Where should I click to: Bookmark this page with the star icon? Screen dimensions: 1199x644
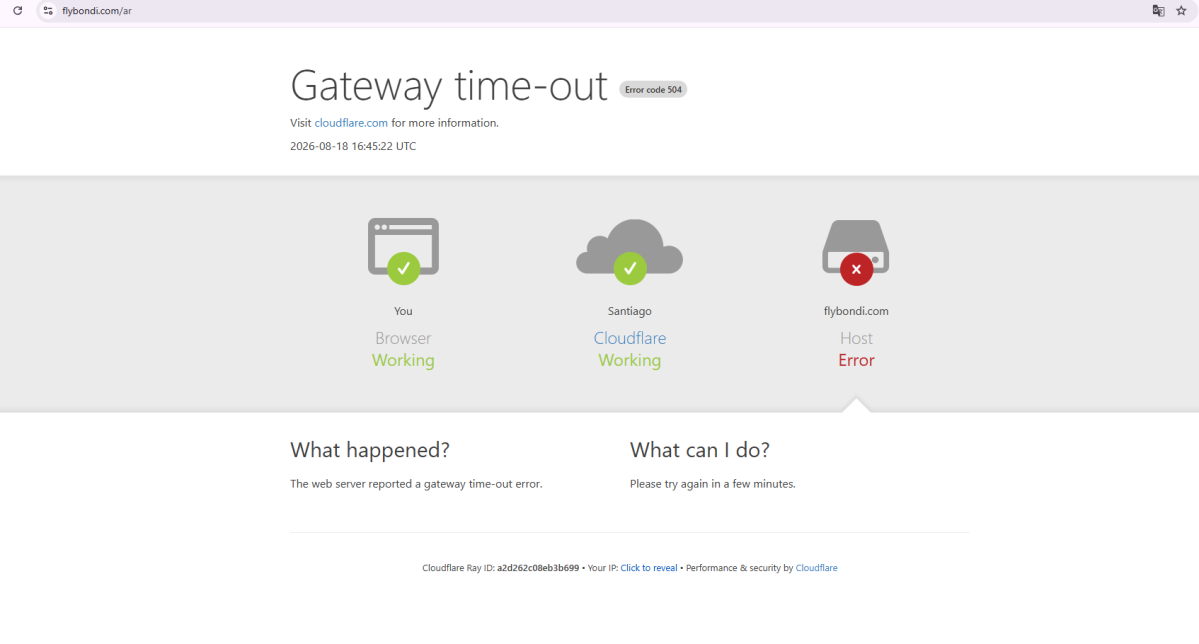1181,11
